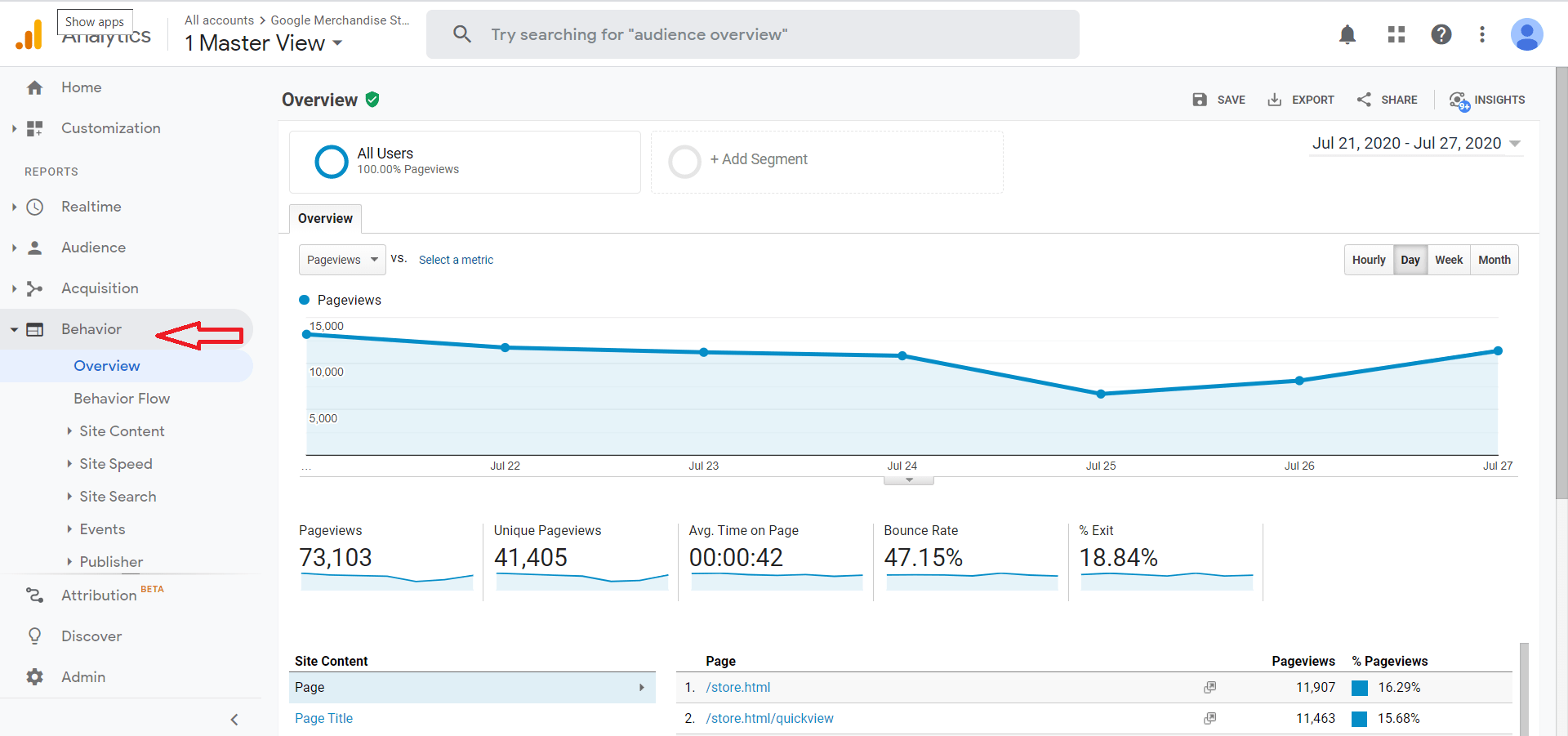Click the Behavior window icon

coord(34,329)
